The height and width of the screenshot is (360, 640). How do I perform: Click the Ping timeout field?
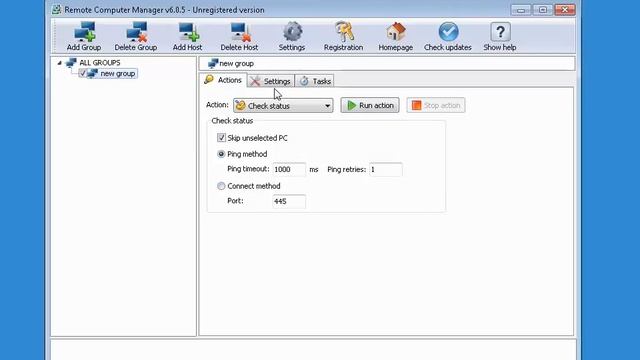click(x=289, y=169)
